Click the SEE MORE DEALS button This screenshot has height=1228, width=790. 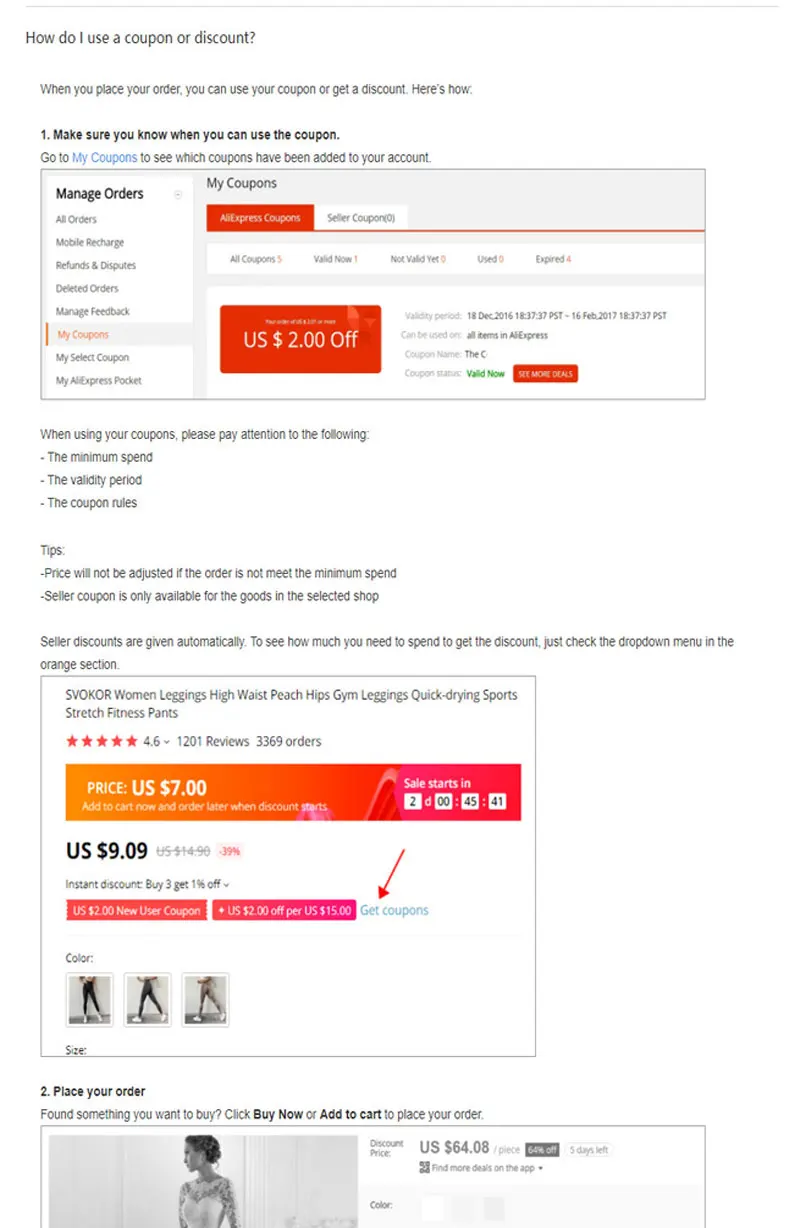pyautogui.click(x=545, y=374)
